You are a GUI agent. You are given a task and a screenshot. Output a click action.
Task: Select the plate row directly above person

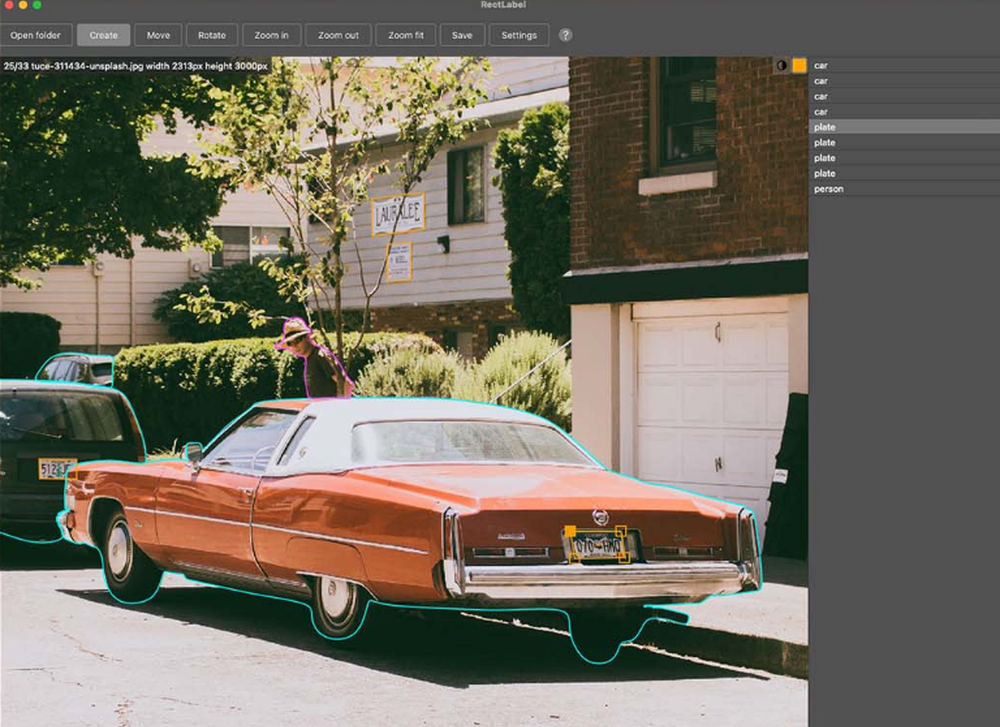click(904, 173)
